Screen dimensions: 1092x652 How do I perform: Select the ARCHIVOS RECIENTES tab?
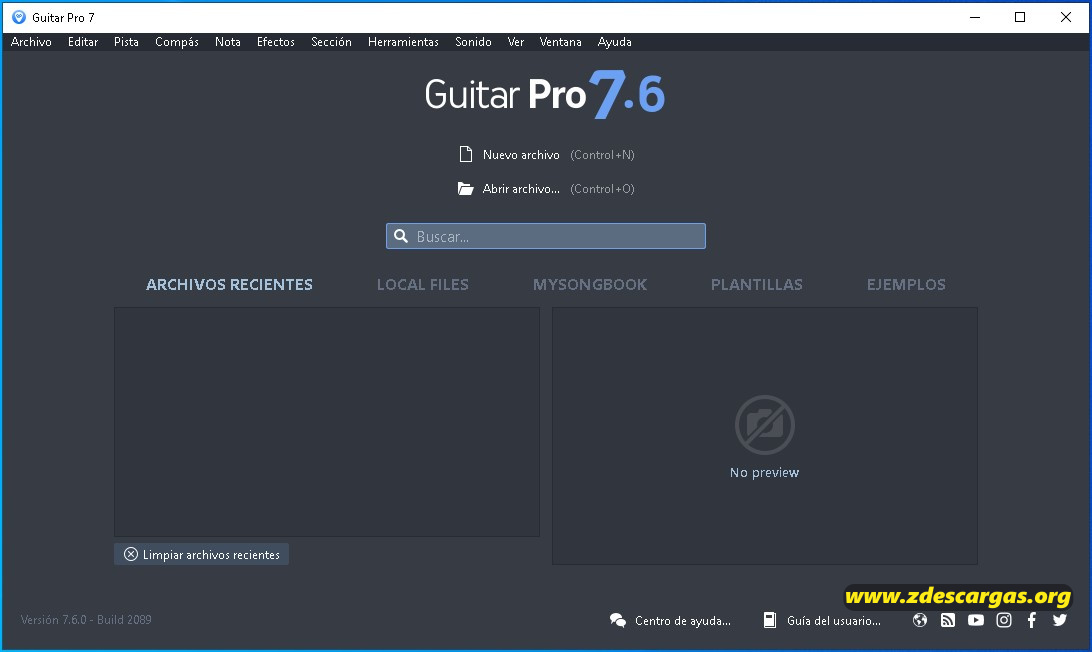tap(229, 284)
